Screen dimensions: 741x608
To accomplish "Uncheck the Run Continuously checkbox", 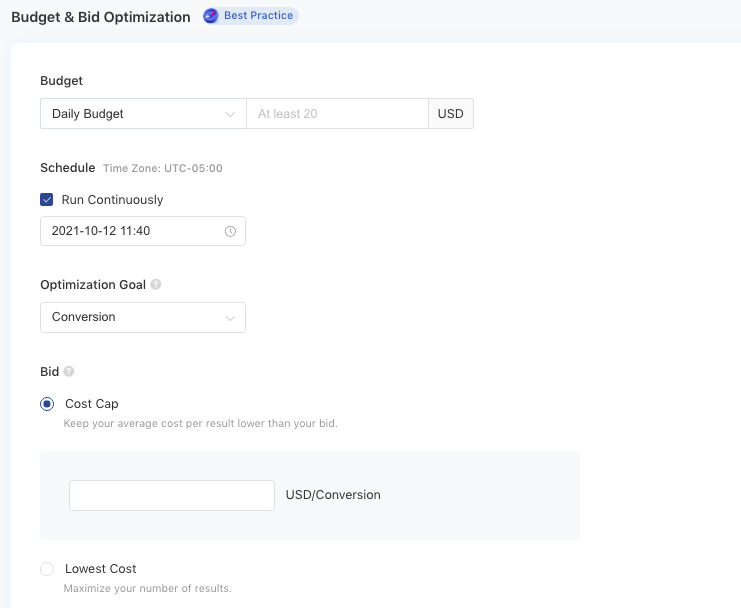I will 46,199.
